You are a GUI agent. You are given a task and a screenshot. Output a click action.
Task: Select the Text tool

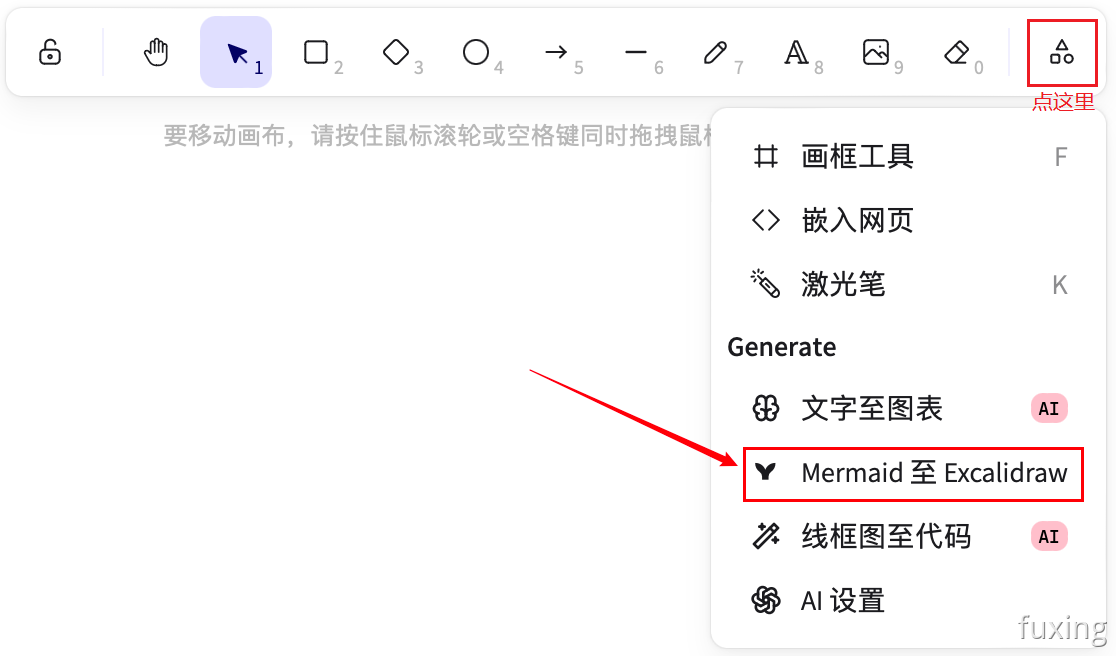(796, 52)
